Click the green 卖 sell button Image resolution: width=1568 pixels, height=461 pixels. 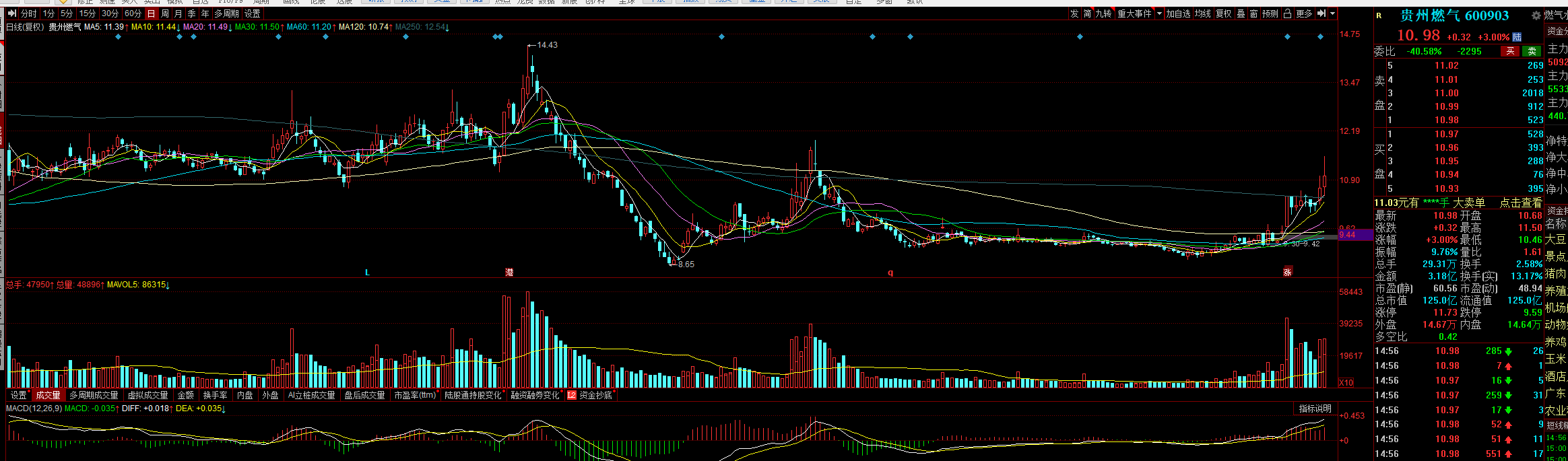click(x=1532, y=51)
